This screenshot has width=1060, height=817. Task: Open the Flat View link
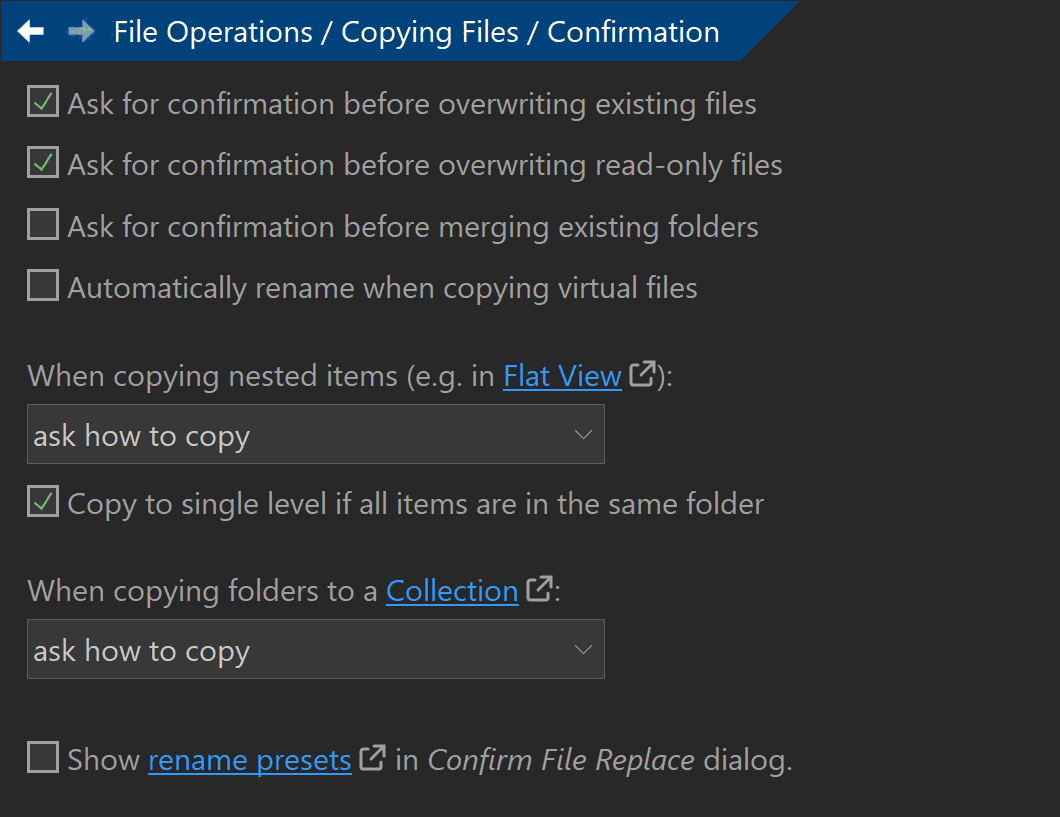(562, 376)
